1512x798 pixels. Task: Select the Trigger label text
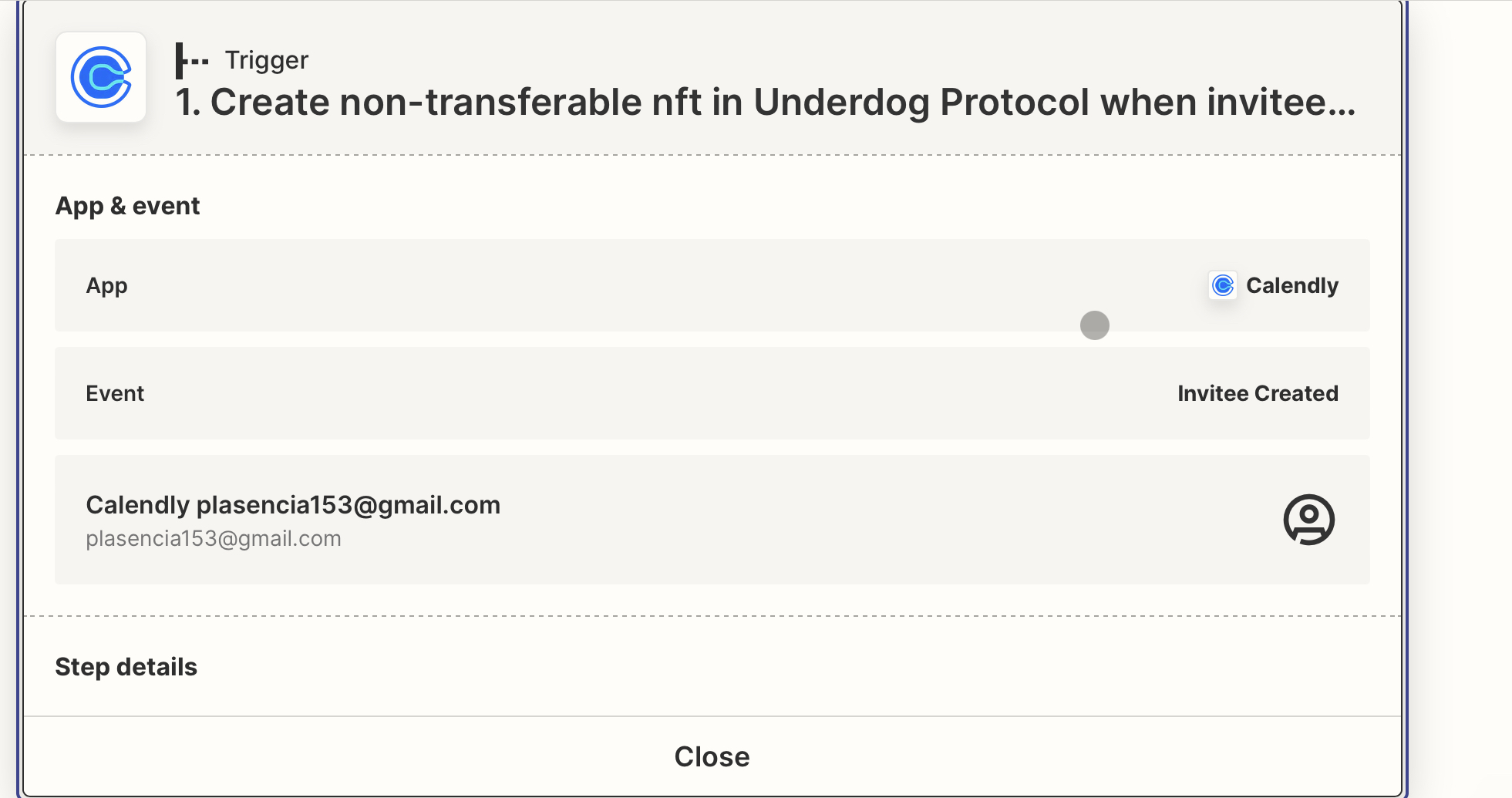click(266, 60)
